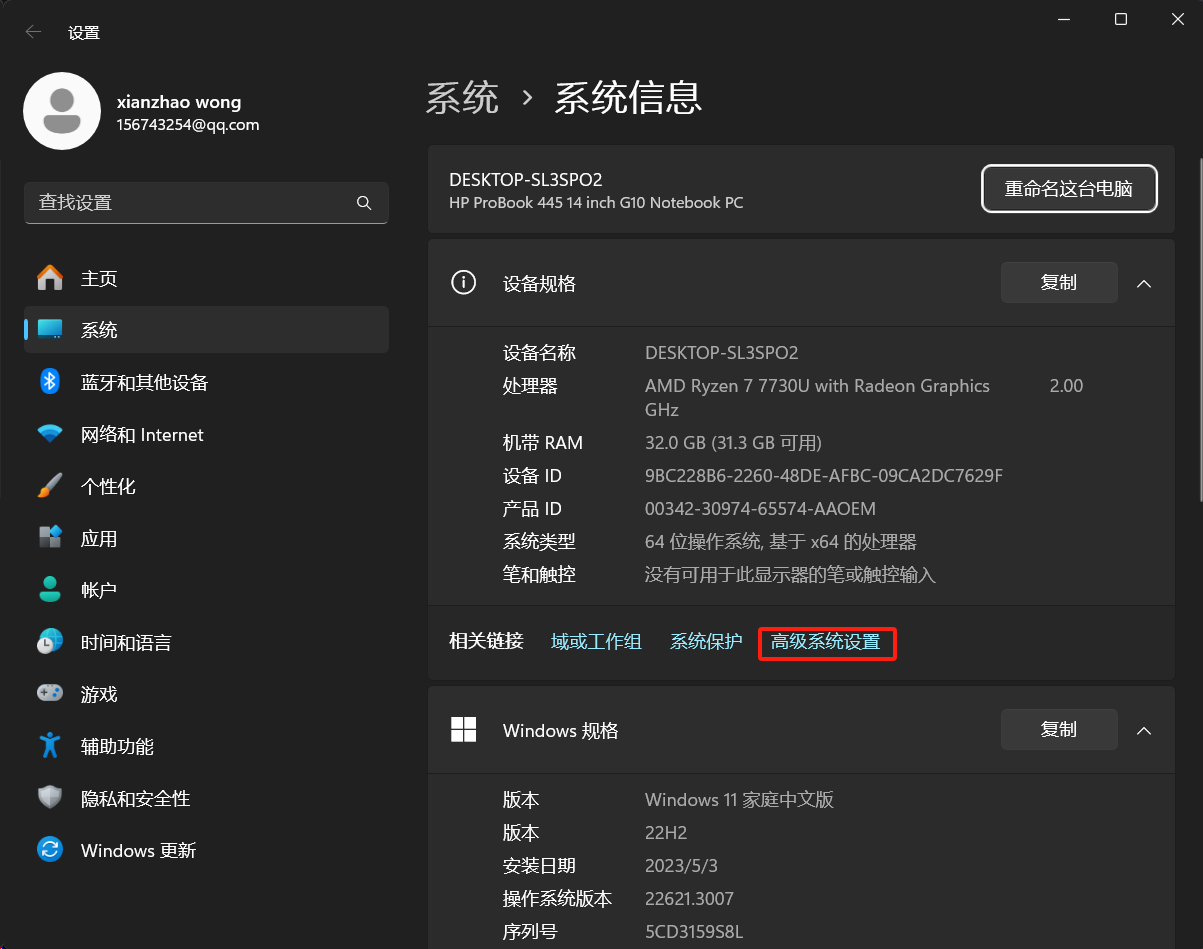Click the clock globe icon for 时间和语言

(x=50, y=642)
